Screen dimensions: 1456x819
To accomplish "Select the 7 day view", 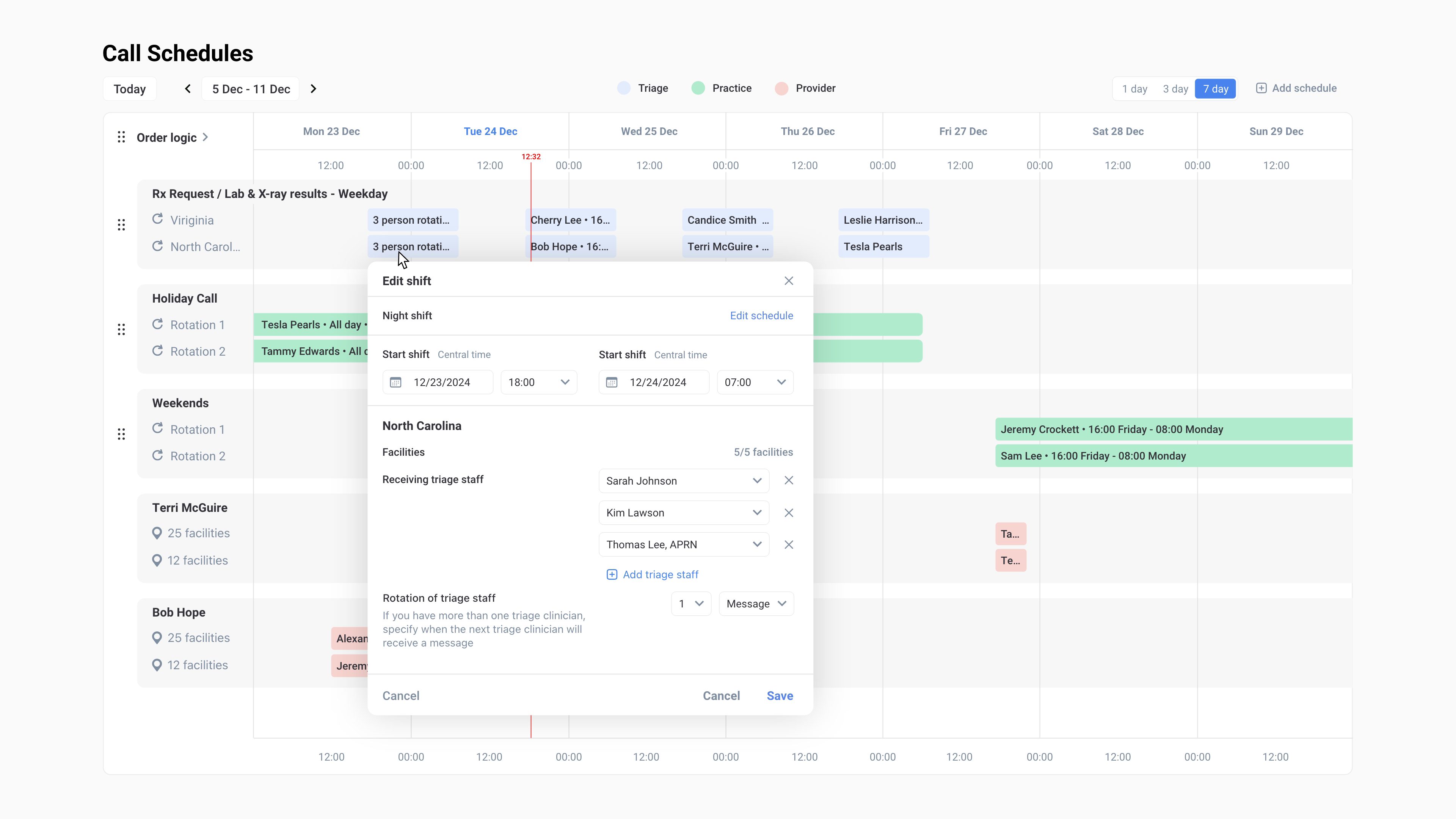I will pyautogui.click(x=1215, y=89).
